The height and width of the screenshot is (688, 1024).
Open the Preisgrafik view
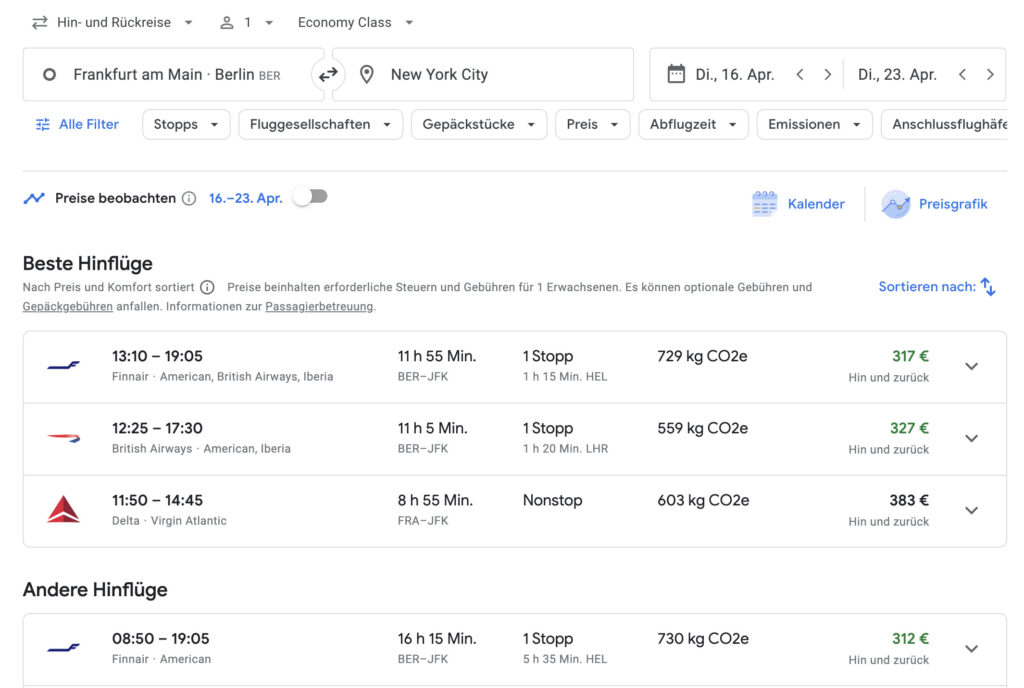coord(935,204)
